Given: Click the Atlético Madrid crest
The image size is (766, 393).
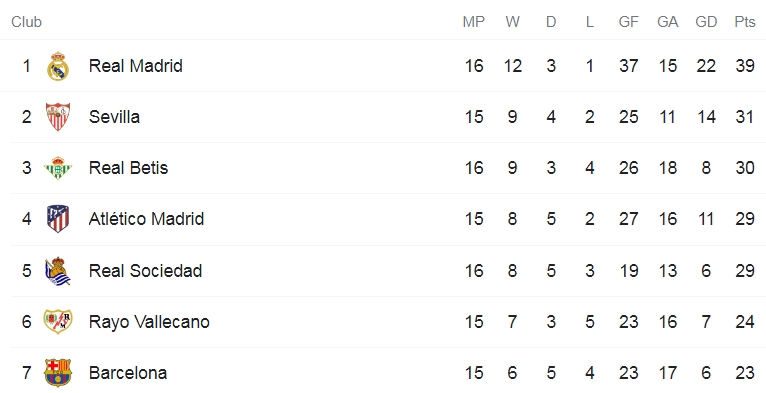Looking at the screenshot, I should click(x=58, y=218).
